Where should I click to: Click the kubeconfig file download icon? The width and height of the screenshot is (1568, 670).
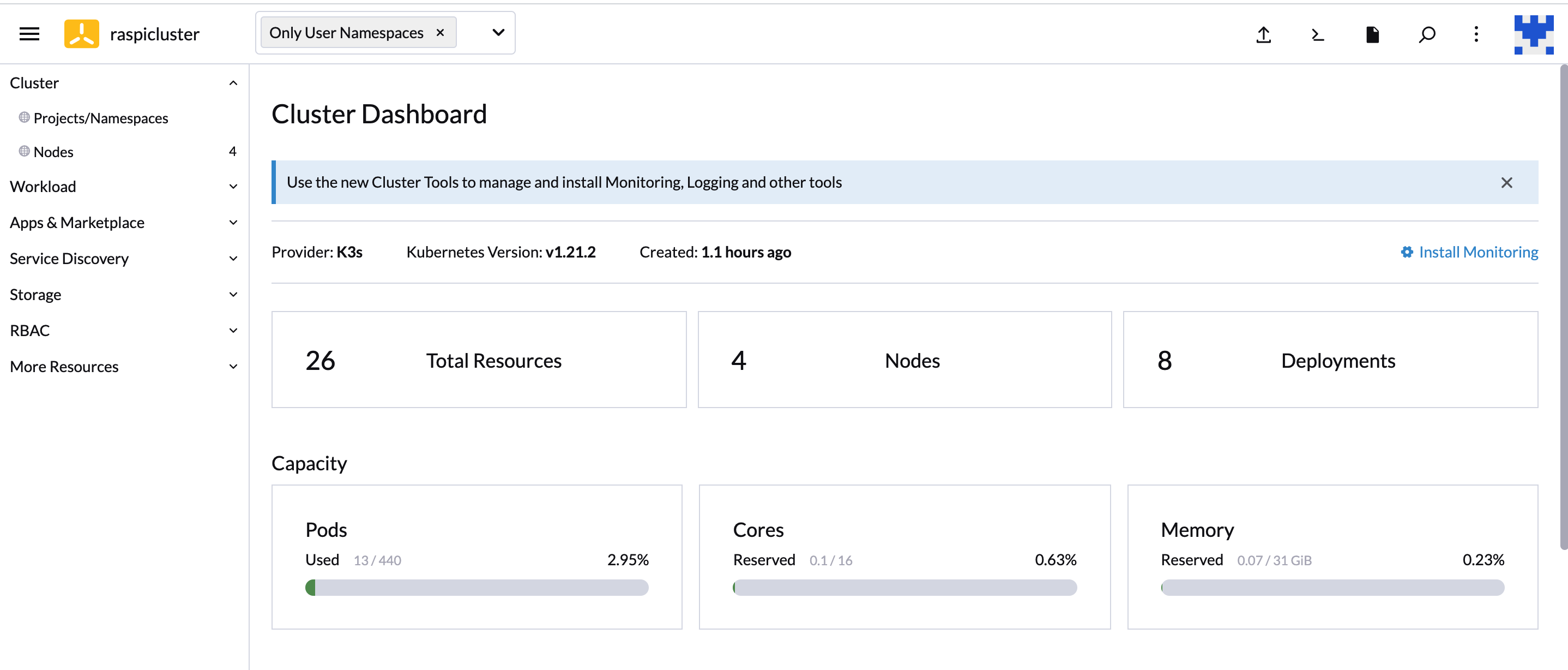pos(1372,35)
